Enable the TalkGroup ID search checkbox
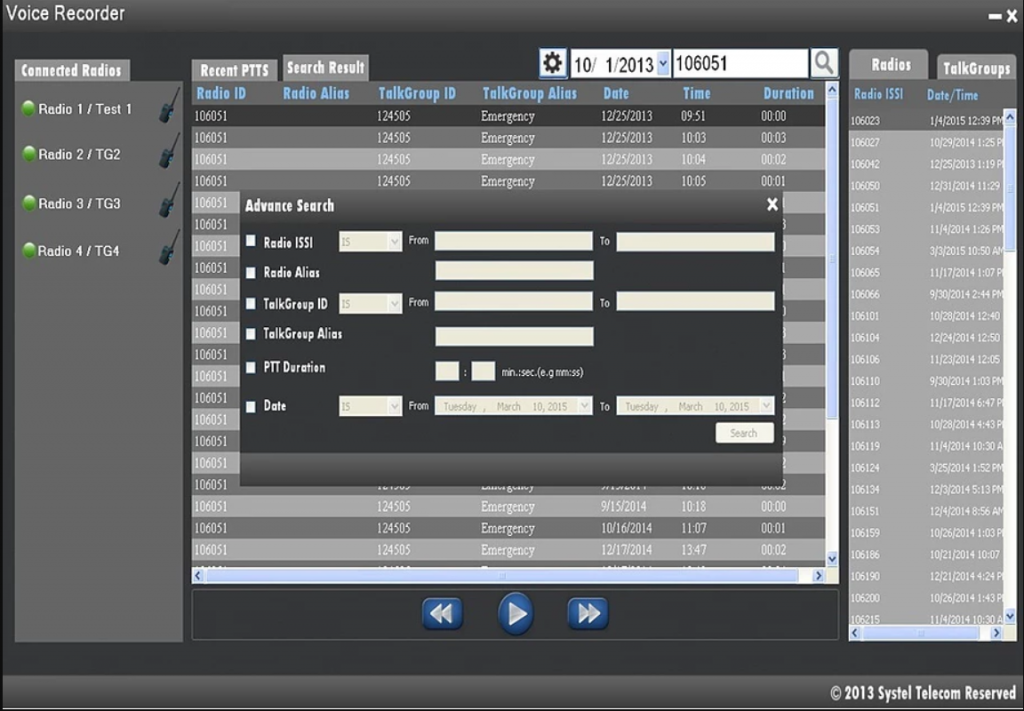 point(252,302)
